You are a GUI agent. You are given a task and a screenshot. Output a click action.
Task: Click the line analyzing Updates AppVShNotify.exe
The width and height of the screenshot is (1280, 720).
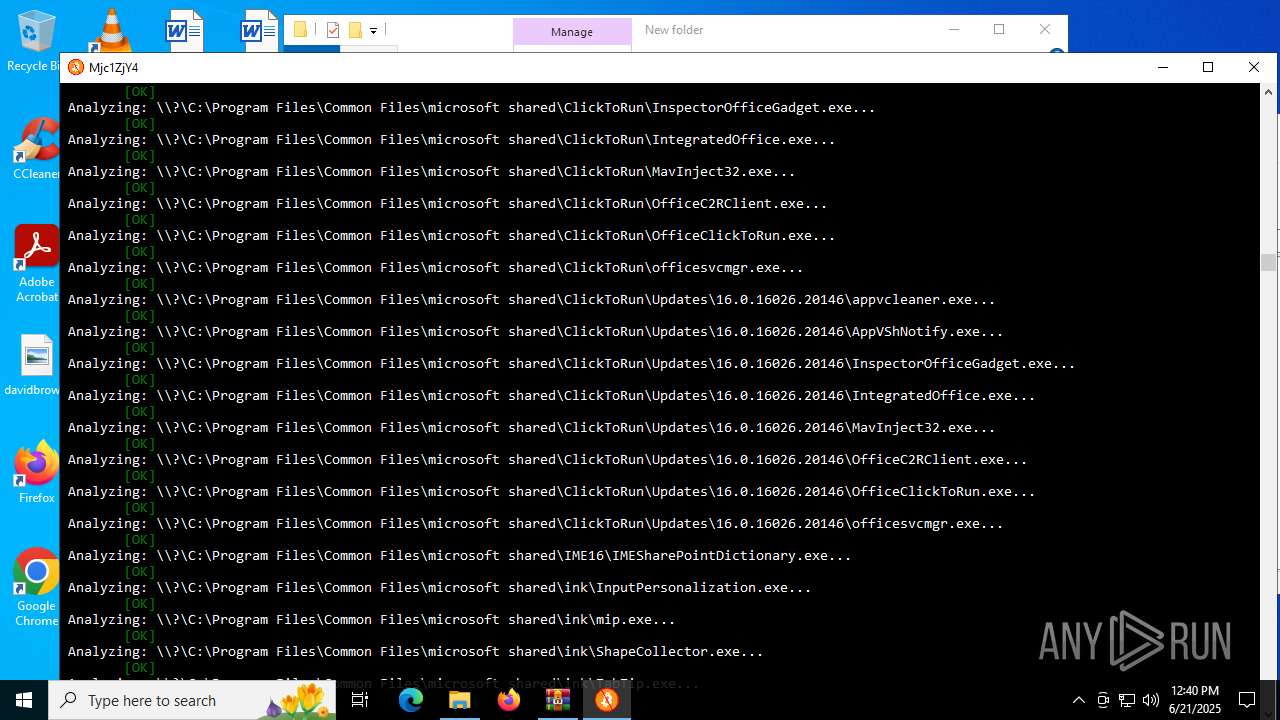(x=535, y=332)
